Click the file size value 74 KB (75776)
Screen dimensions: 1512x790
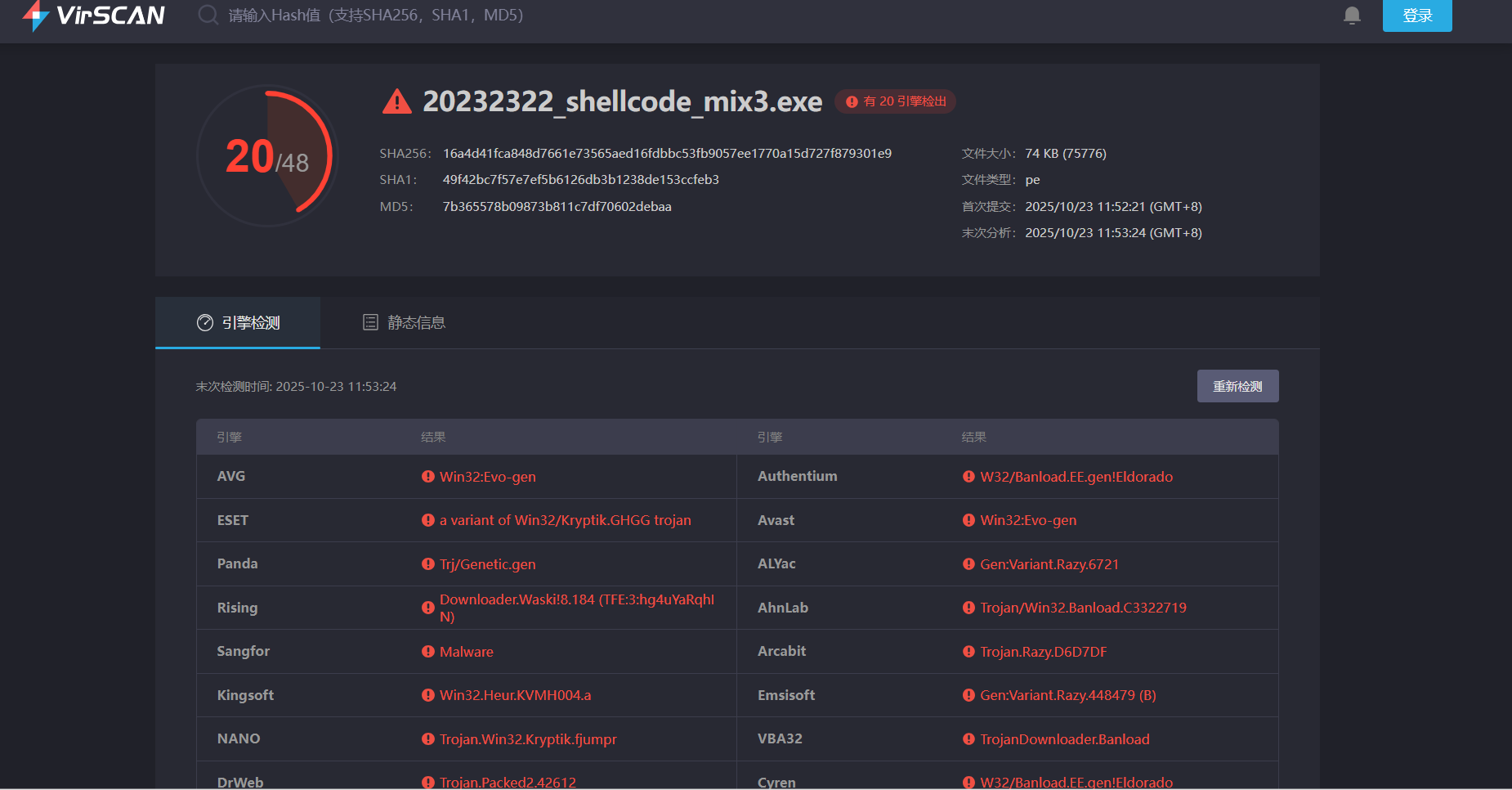pyautogui.click(x=1066, y=154)
